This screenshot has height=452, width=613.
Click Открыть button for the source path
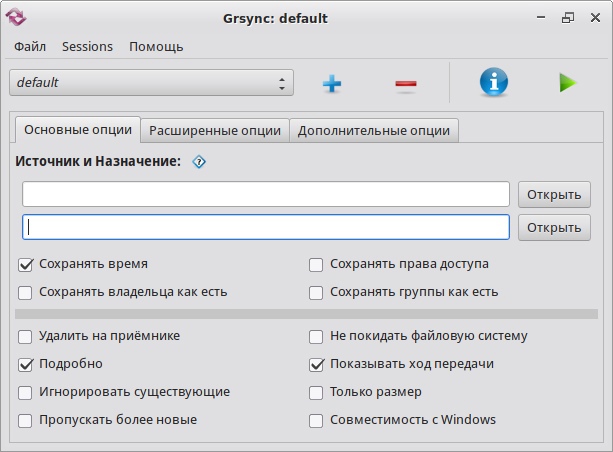553,194
